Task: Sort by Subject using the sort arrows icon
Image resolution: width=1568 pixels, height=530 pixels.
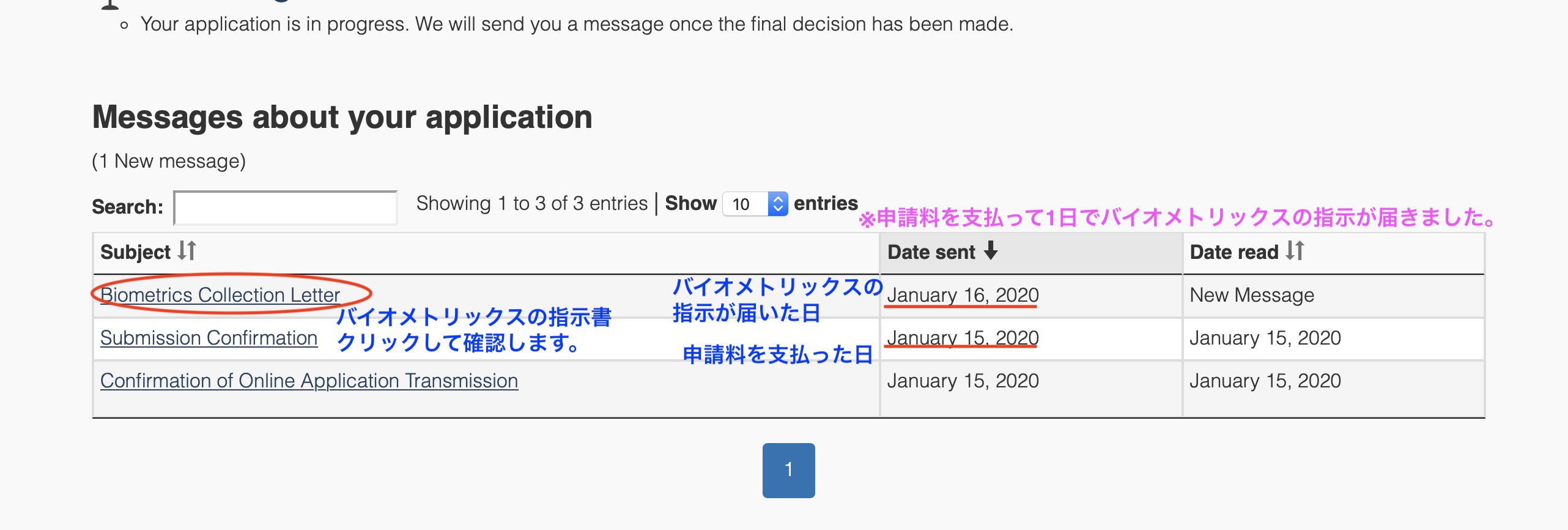Action: click(187, 251)
